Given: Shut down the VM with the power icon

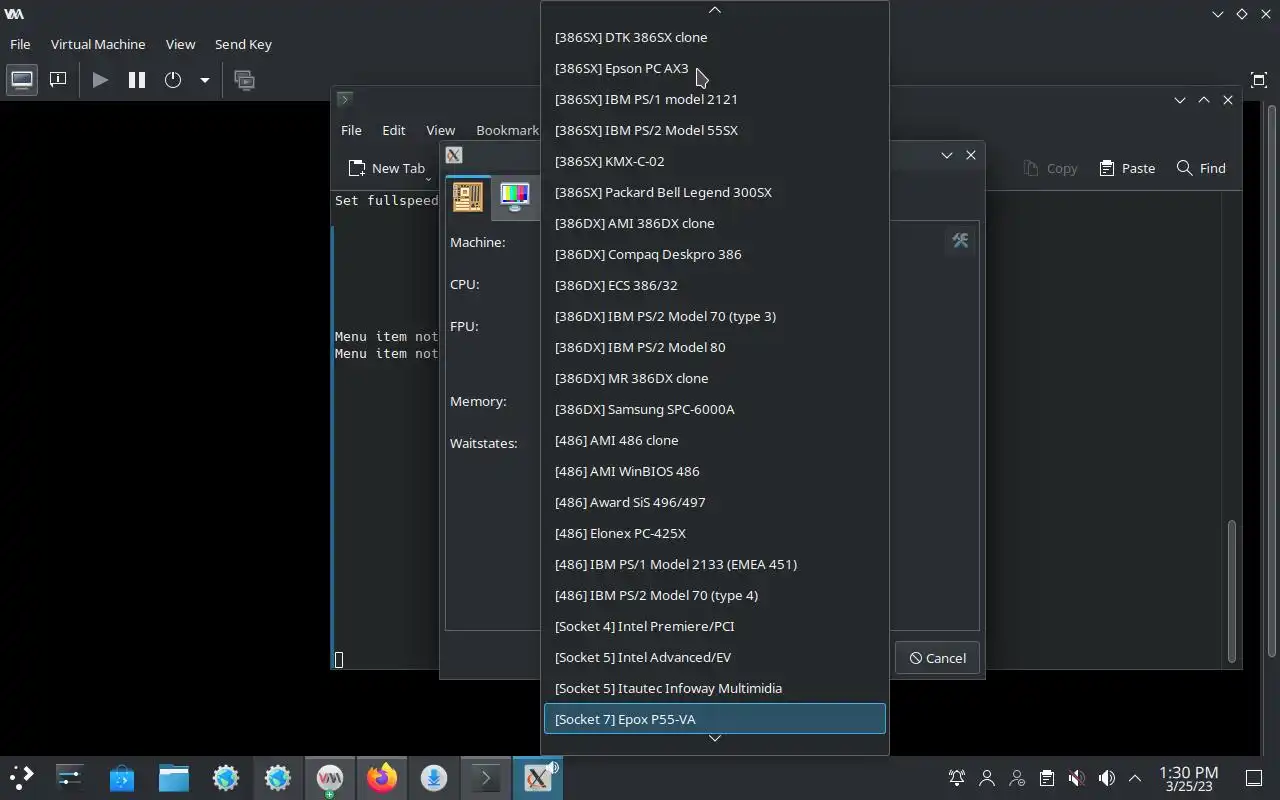Looking at the screenshot, I should point(173,80).
